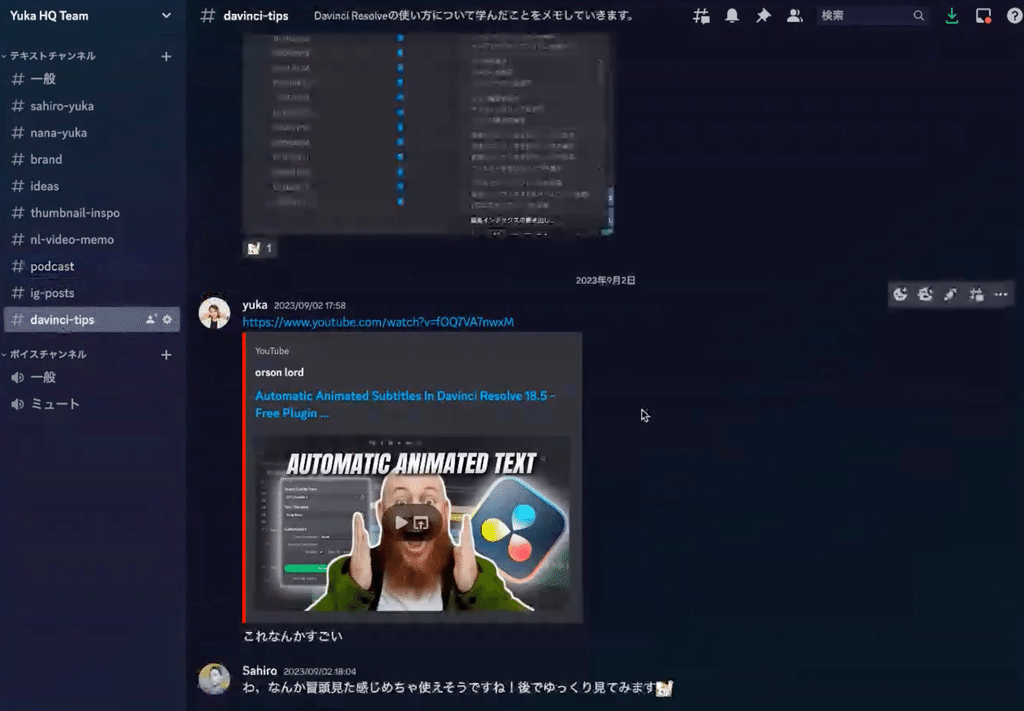
Task: Open the embedded video in browser icon
Action: [x=421, y=523]
